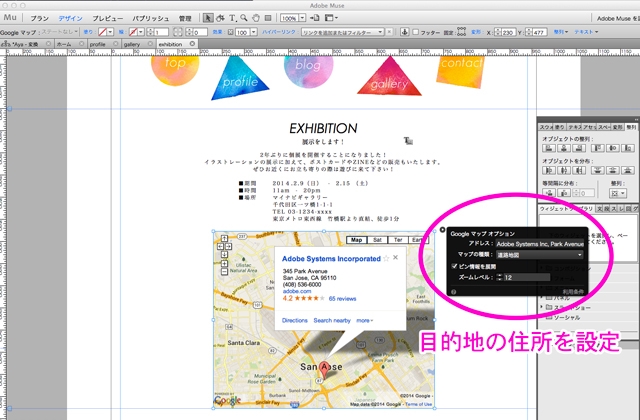Open the 変形 panel tab
The width and height of the screenshot is (640, 420).
618,127
